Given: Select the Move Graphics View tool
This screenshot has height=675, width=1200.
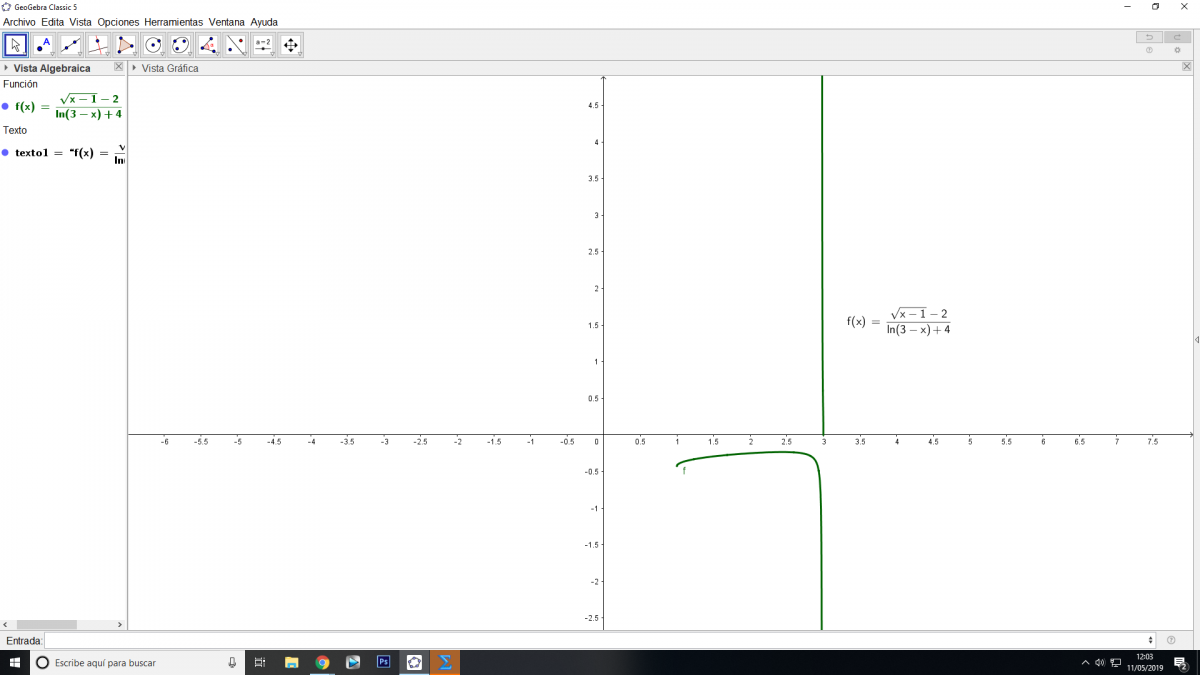Looking at the screenshot, I should 291,45.
